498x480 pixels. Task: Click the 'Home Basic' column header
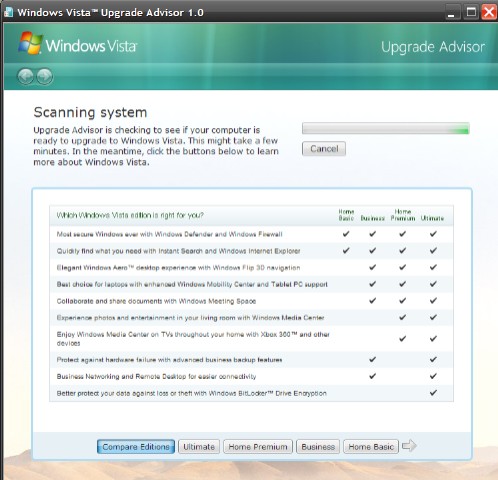(x=346, y=215)
